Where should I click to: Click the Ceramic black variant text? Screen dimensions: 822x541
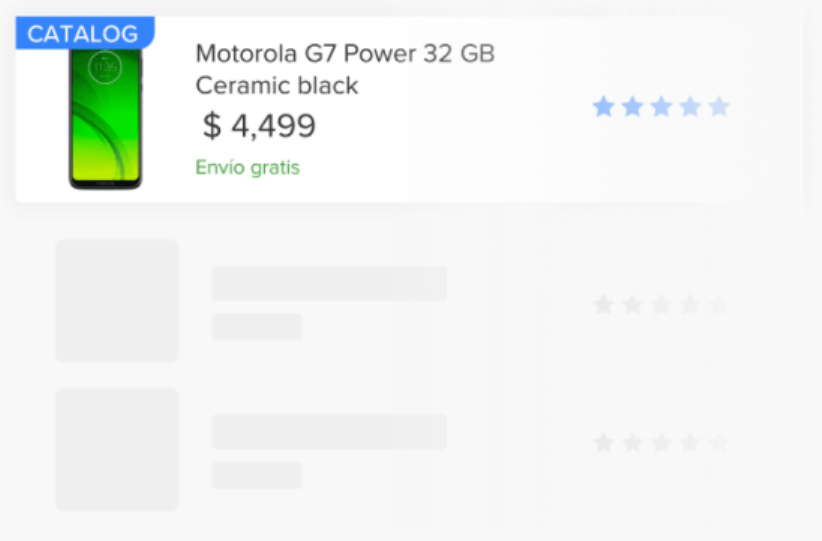277,86
